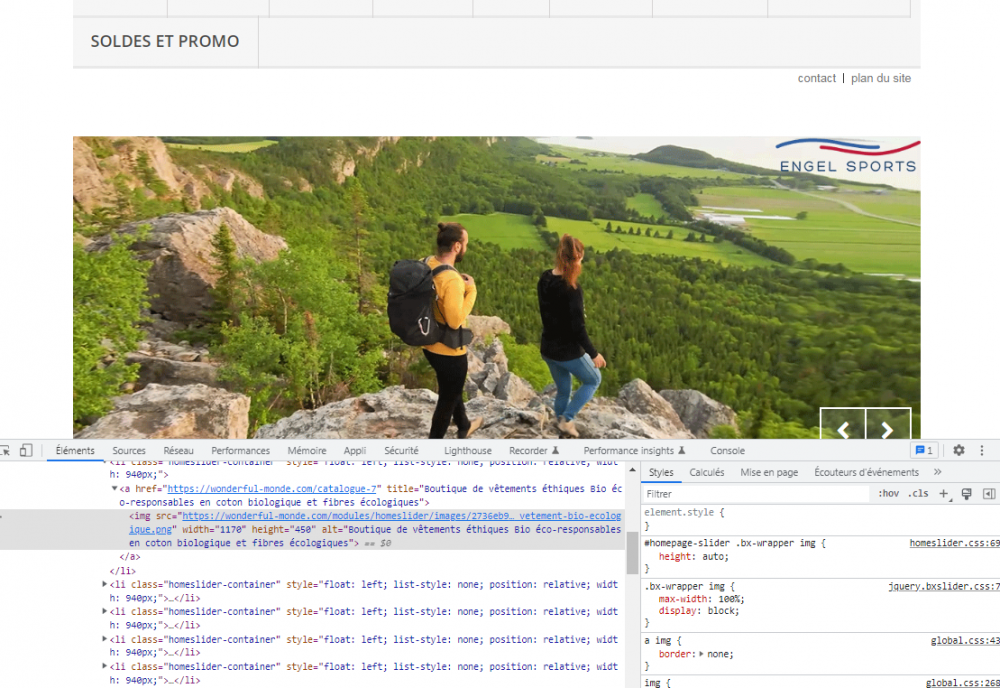The width and height of the screenshot is (1000, 688).
Task: Go to the Mémoire tab
Action: point(306,450)
